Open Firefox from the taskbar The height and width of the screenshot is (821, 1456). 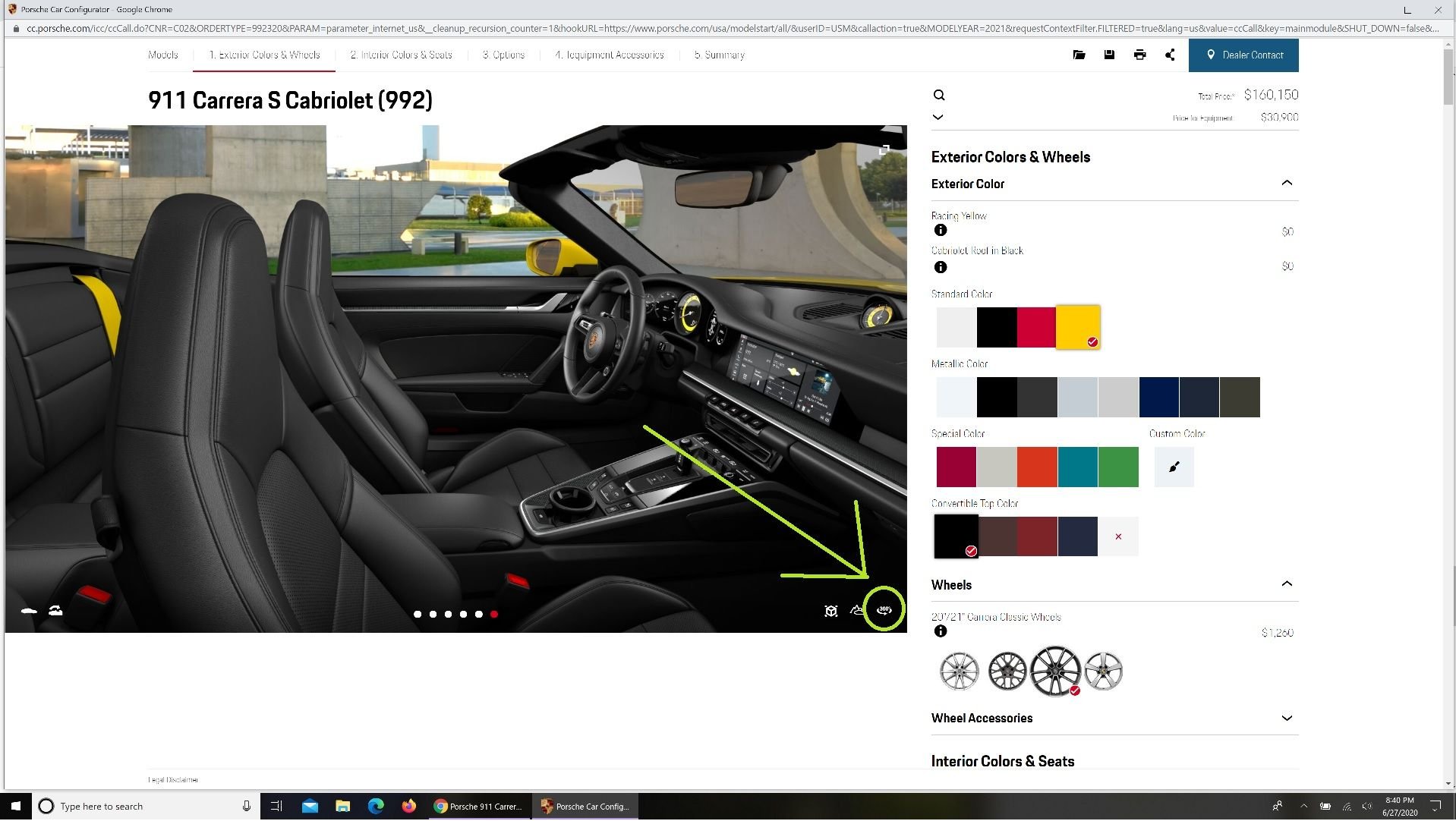click(409, 807)
